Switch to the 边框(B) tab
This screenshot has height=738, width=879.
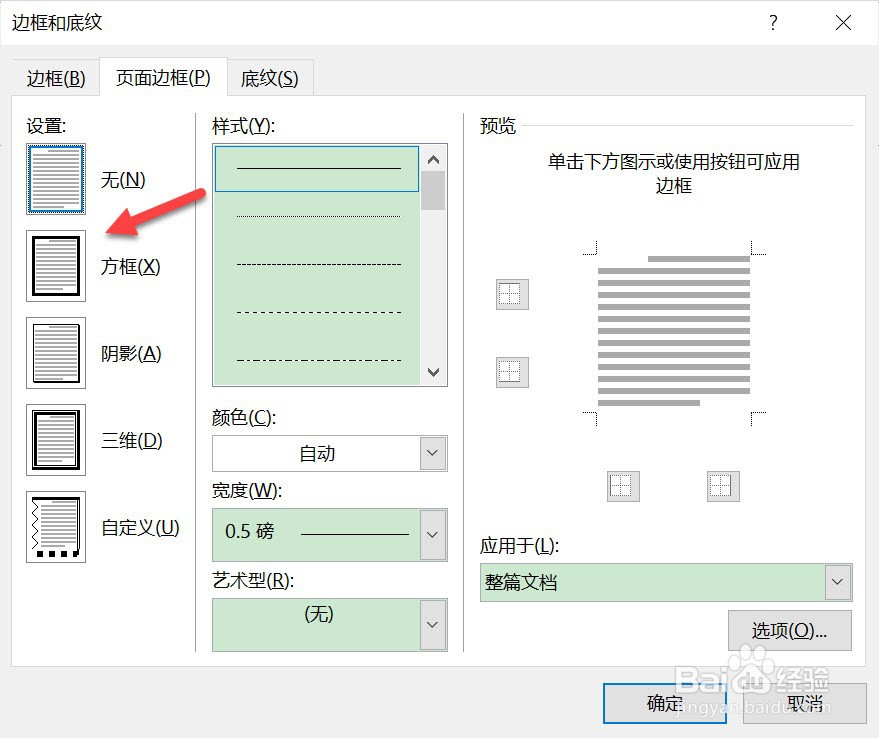pyautogui.click(x=56, y=79)
